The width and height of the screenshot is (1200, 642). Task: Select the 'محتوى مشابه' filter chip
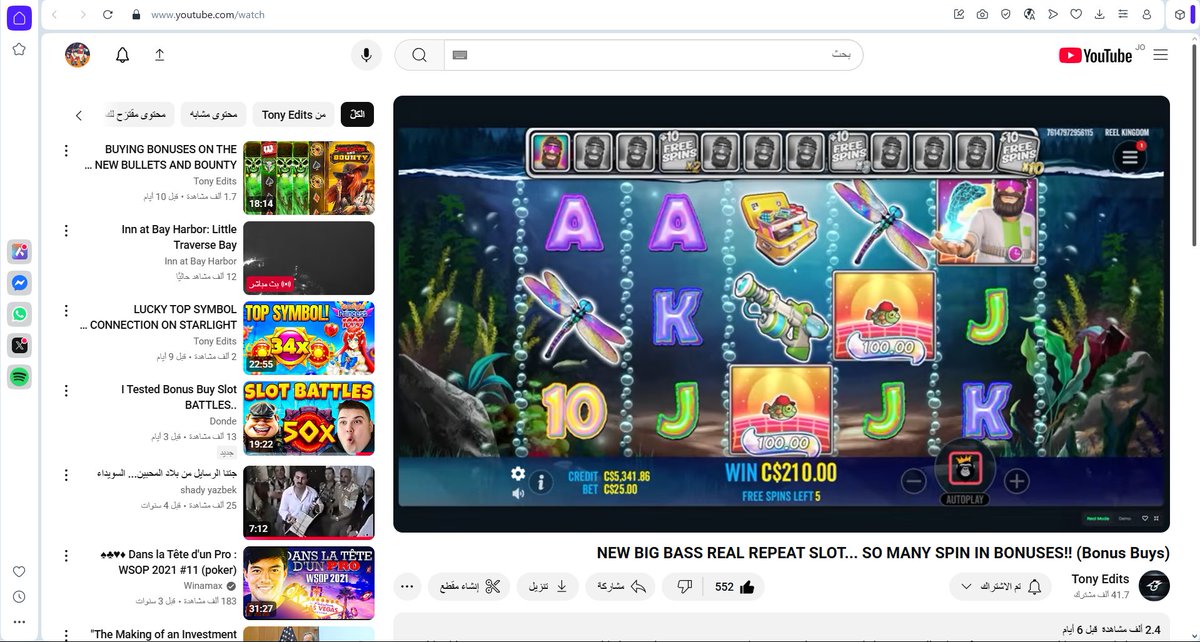click(215, 115)
